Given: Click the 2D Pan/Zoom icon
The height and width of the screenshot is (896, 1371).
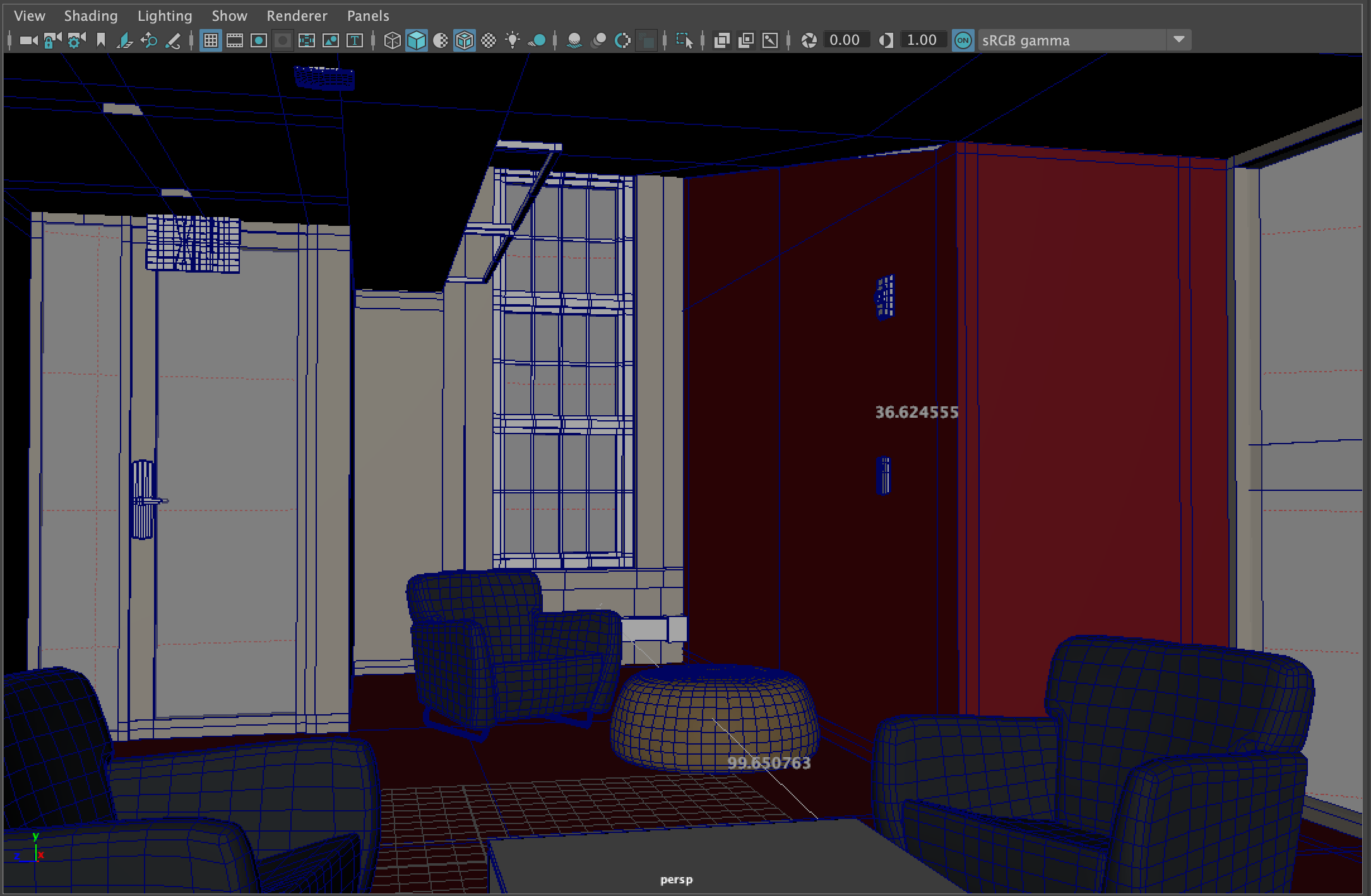Looking at the screenshot, I should coord(149,40).
